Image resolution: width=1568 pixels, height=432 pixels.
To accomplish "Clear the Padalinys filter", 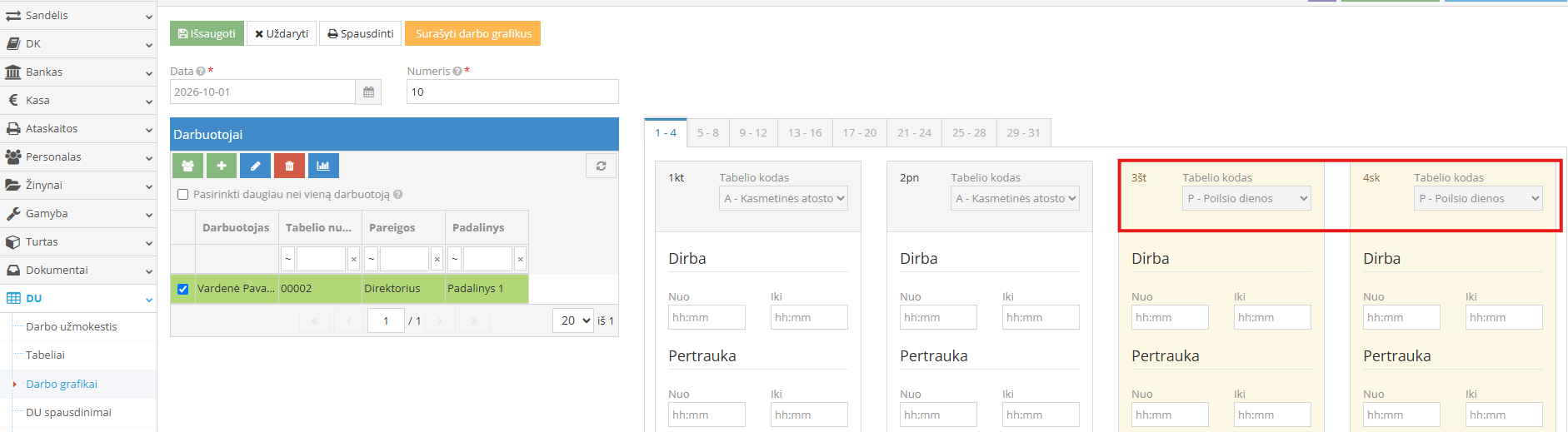I will click(520, 259).
